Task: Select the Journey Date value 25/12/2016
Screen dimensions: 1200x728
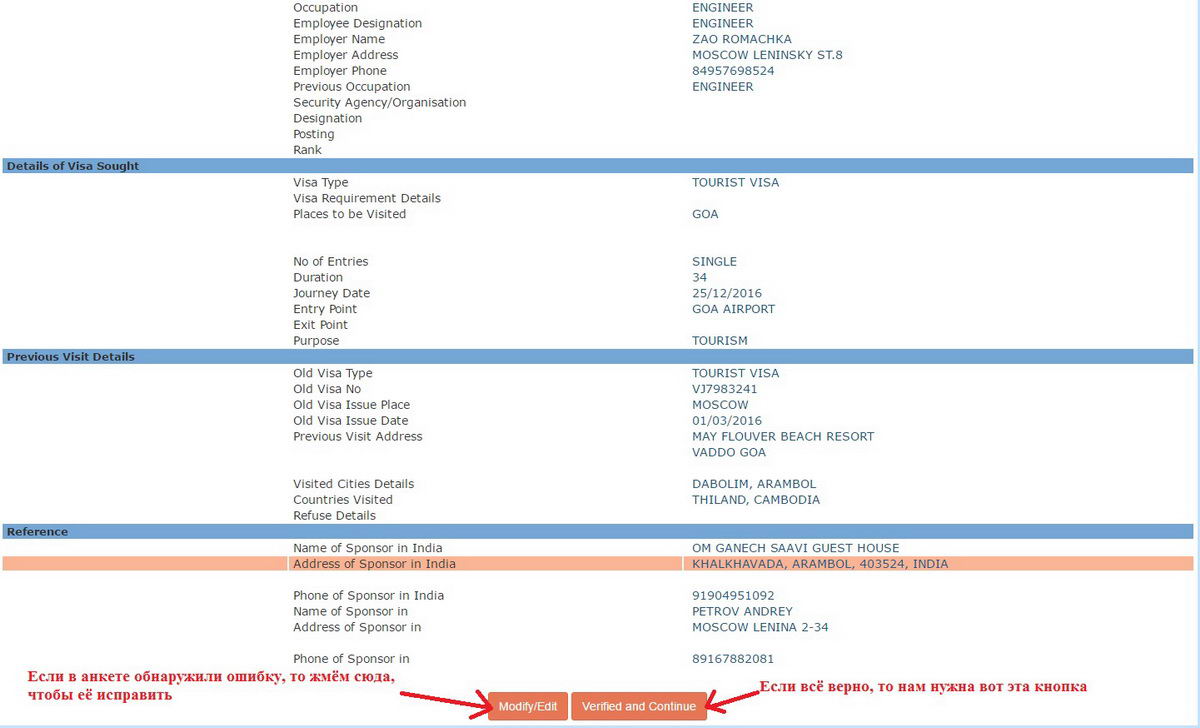Action: click(x=727, y=294)
